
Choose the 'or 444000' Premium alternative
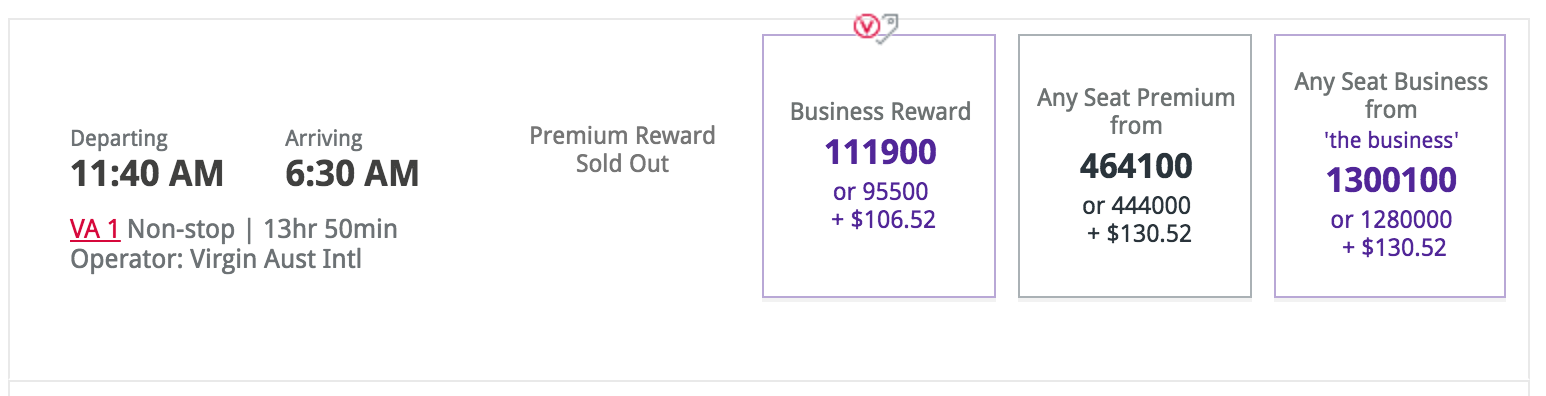pos(1136,206)
